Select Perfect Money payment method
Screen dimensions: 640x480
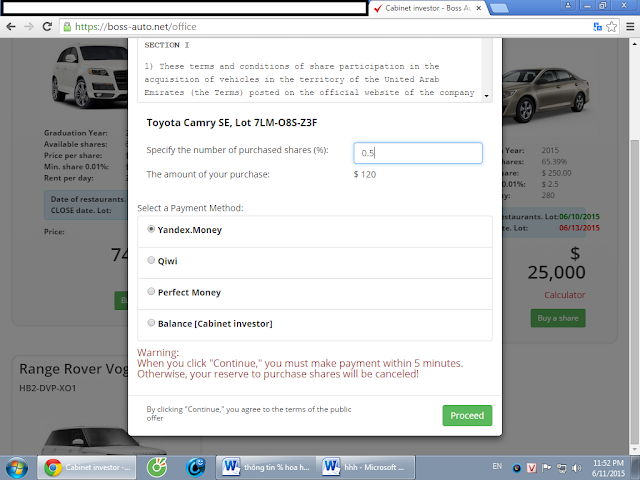(x=151, y=291)
